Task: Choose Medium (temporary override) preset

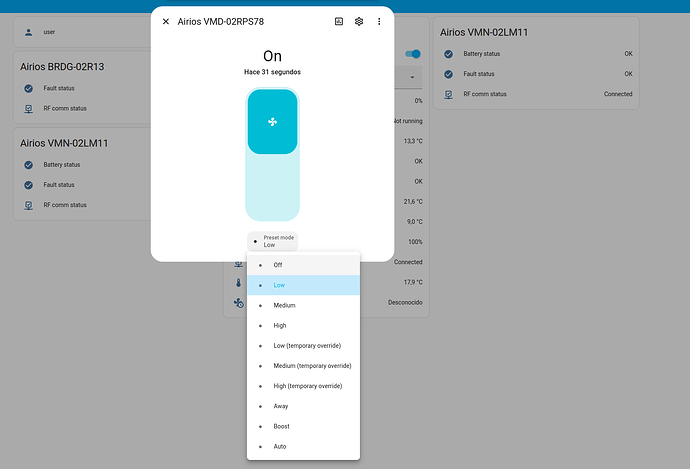Action: coord(303,366)
